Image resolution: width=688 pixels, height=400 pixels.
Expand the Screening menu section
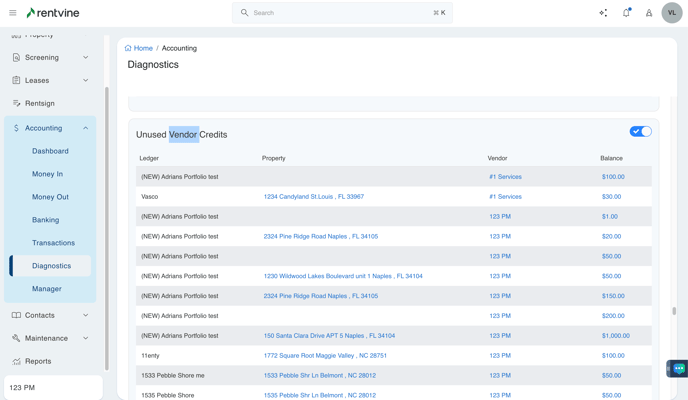click(85, 57)
